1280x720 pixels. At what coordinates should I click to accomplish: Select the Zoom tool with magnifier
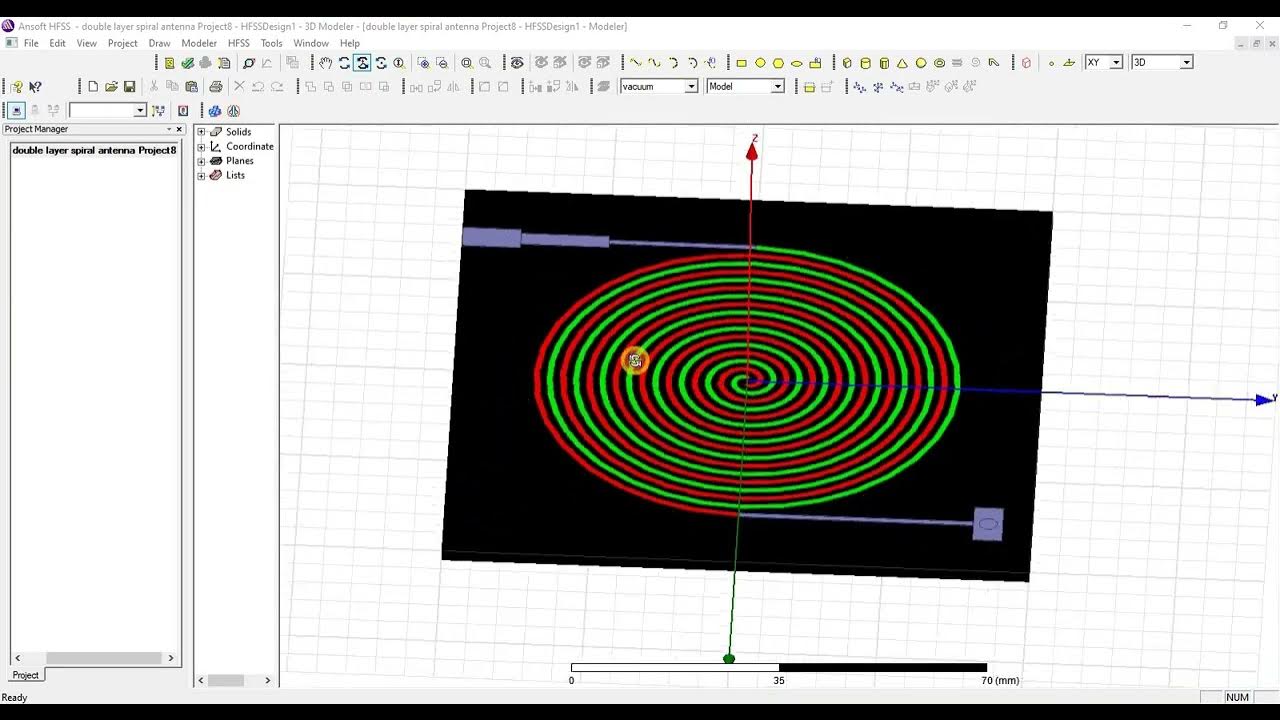coord(399,63)
